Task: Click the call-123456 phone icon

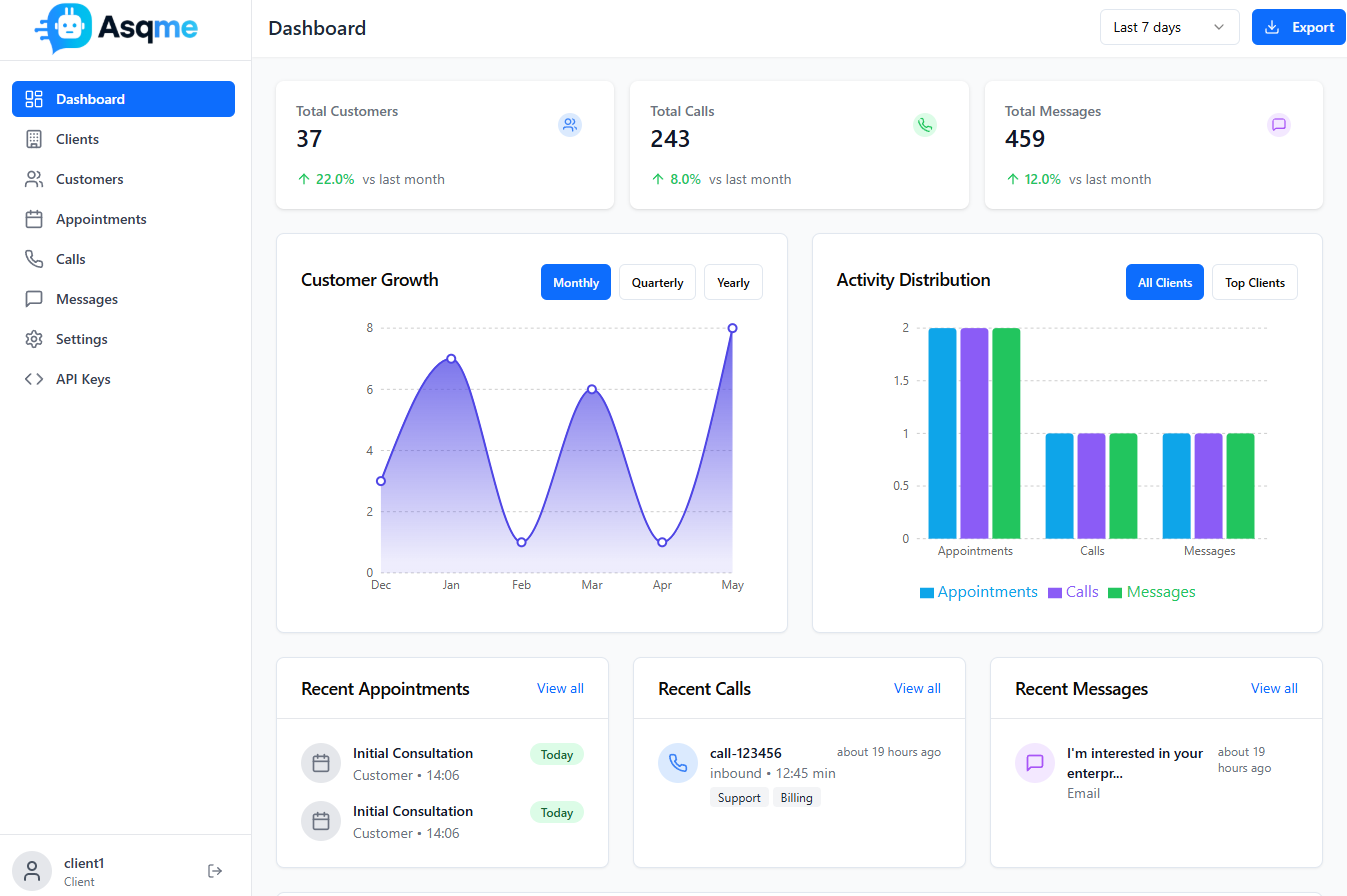Action: (x=678, y=763)
